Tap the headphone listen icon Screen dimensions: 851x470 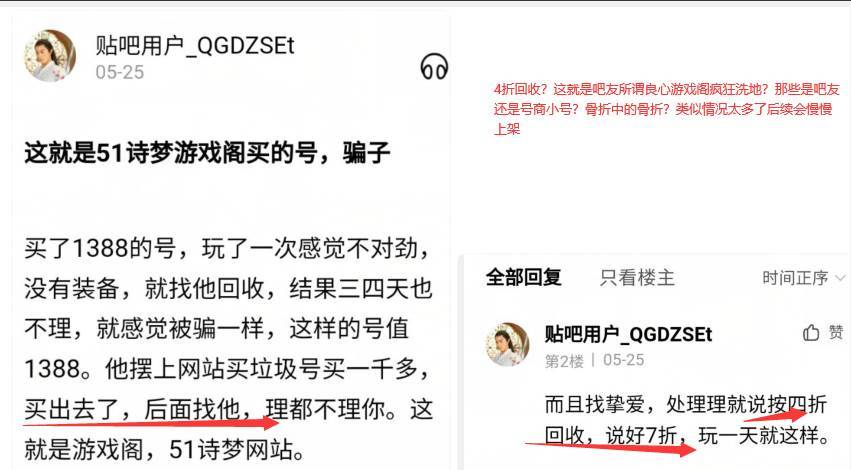point(434,67)
